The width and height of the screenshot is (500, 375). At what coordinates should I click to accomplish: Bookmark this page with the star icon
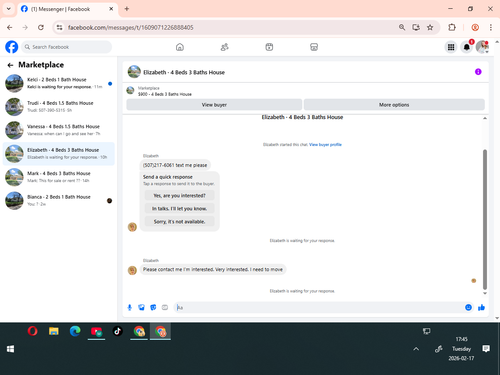coord(430,27)
